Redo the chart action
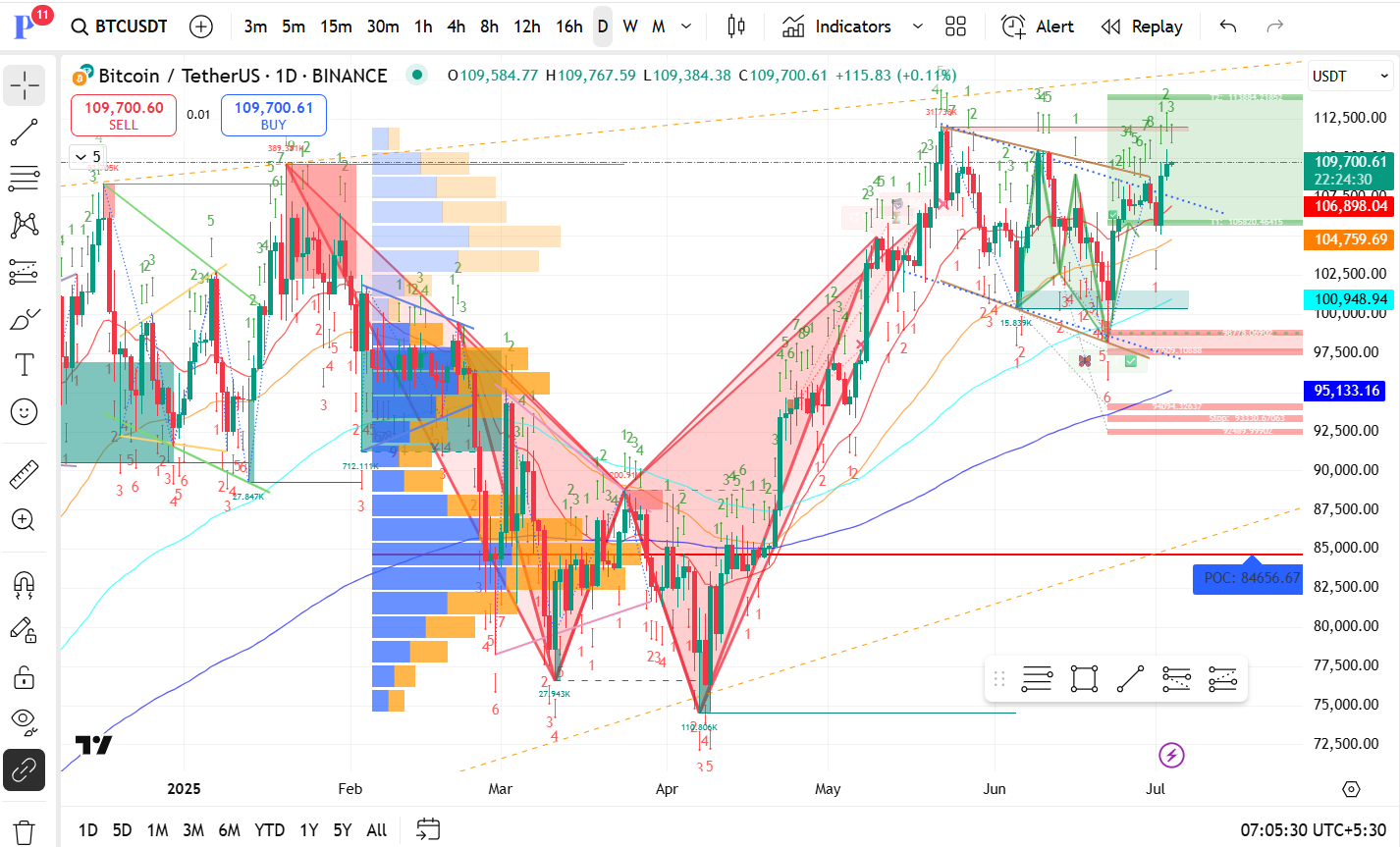1400x847 pixels. 1275,26
